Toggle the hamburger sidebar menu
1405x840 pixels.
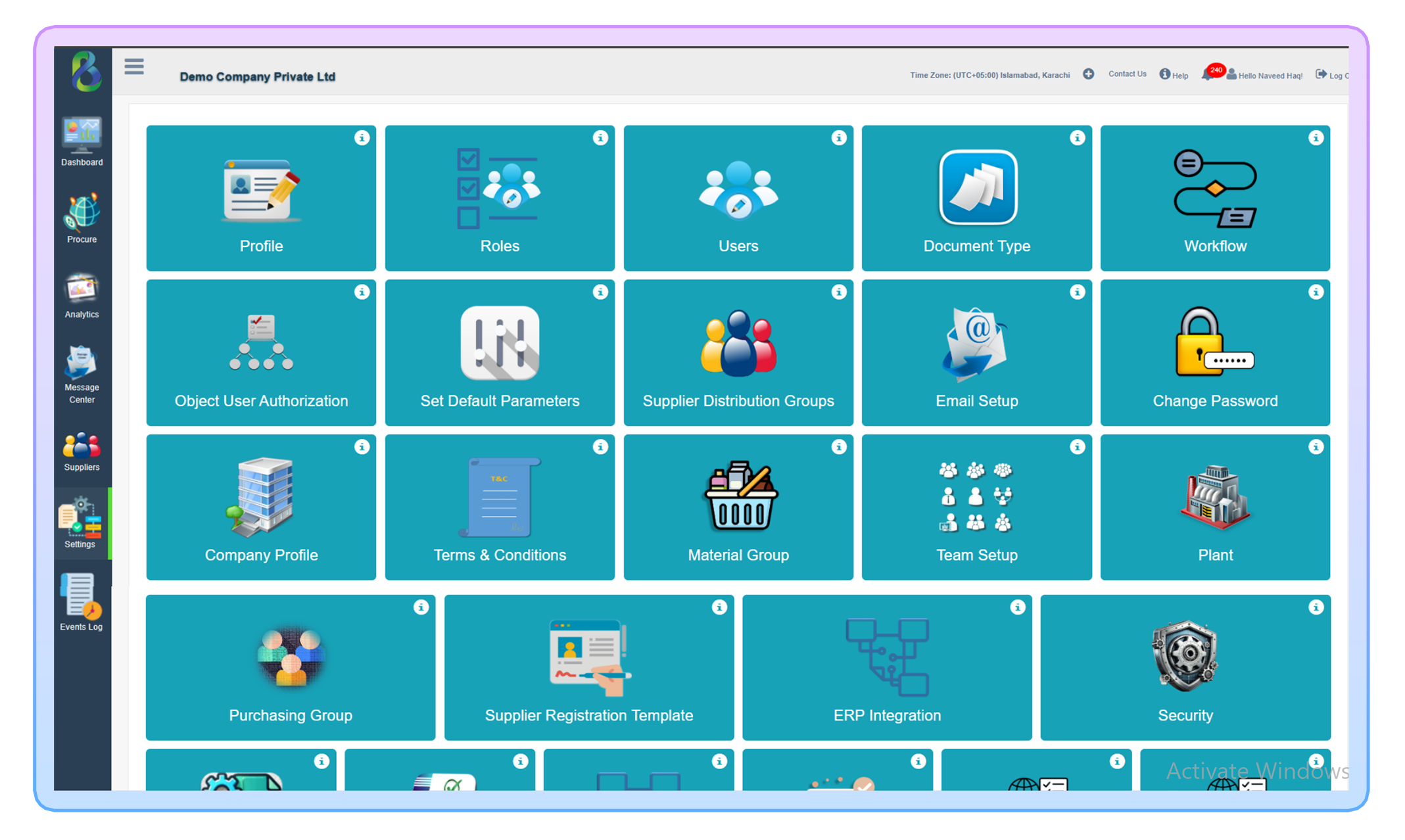[x=134, y=66]
